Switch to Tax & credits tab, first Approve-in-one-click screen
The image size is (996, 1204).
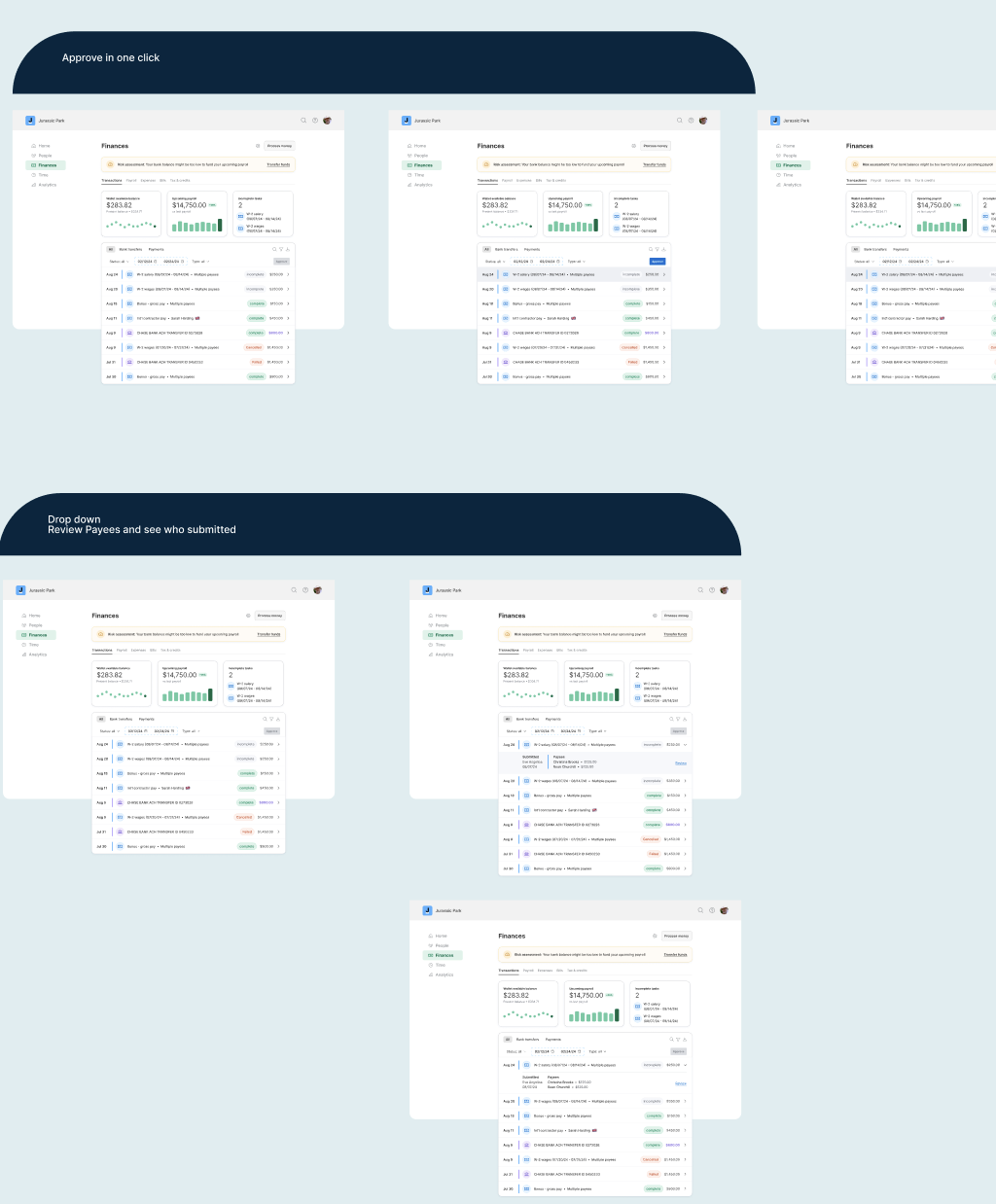181,180
